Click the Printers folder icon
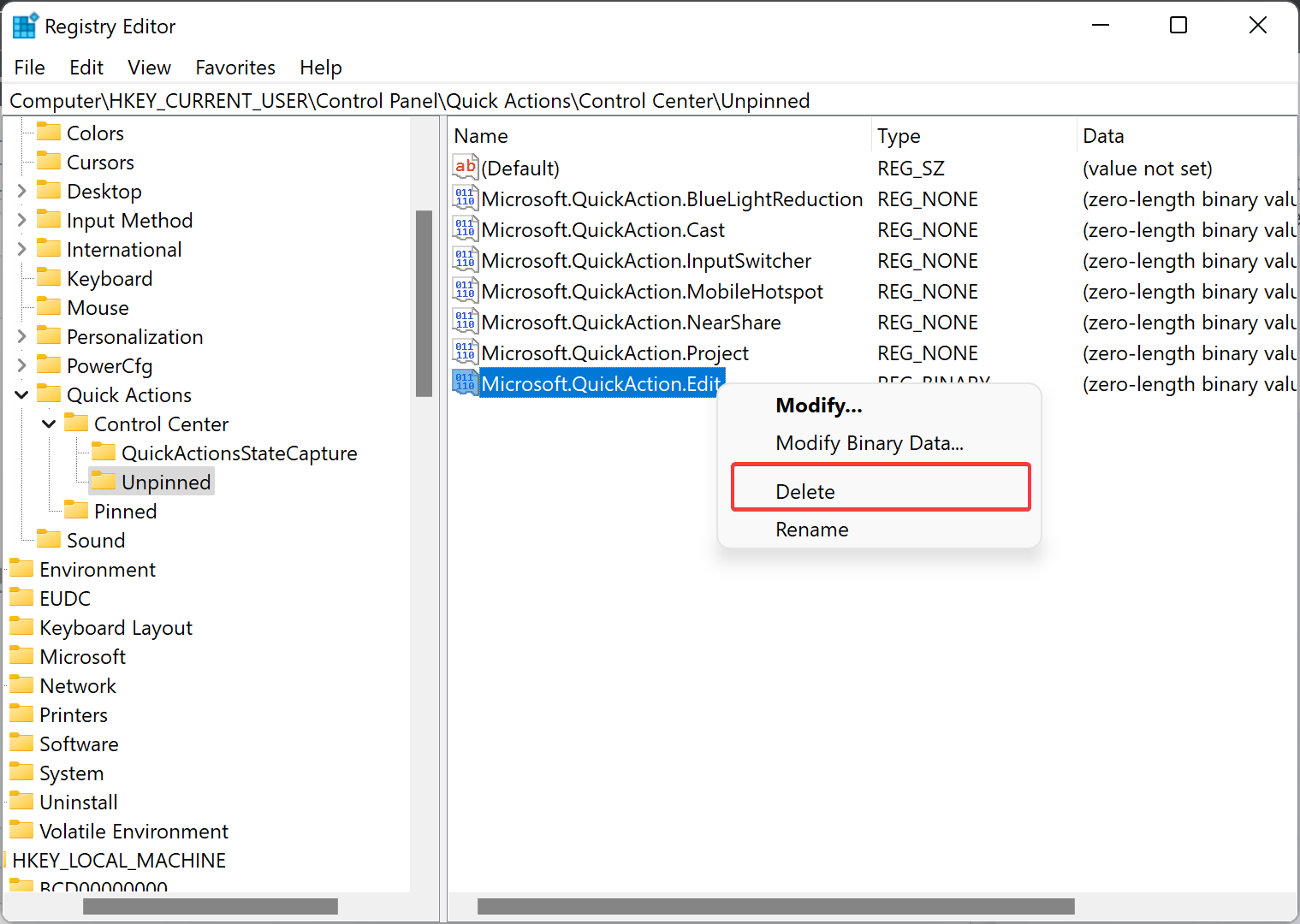The height and width of the screenshot is (924, 1300). point(21,714)
